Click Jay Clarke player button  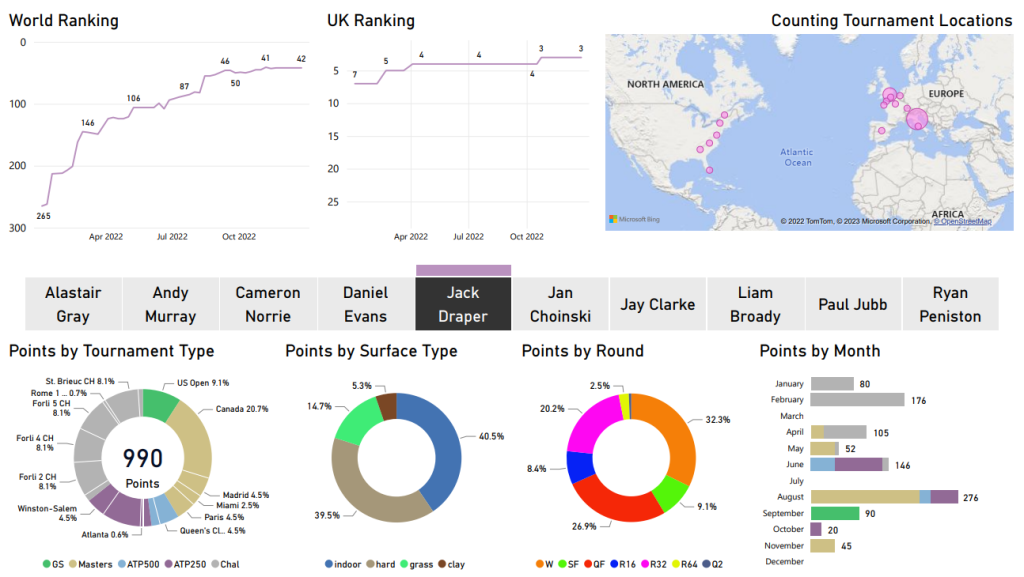tap(658, 304)
